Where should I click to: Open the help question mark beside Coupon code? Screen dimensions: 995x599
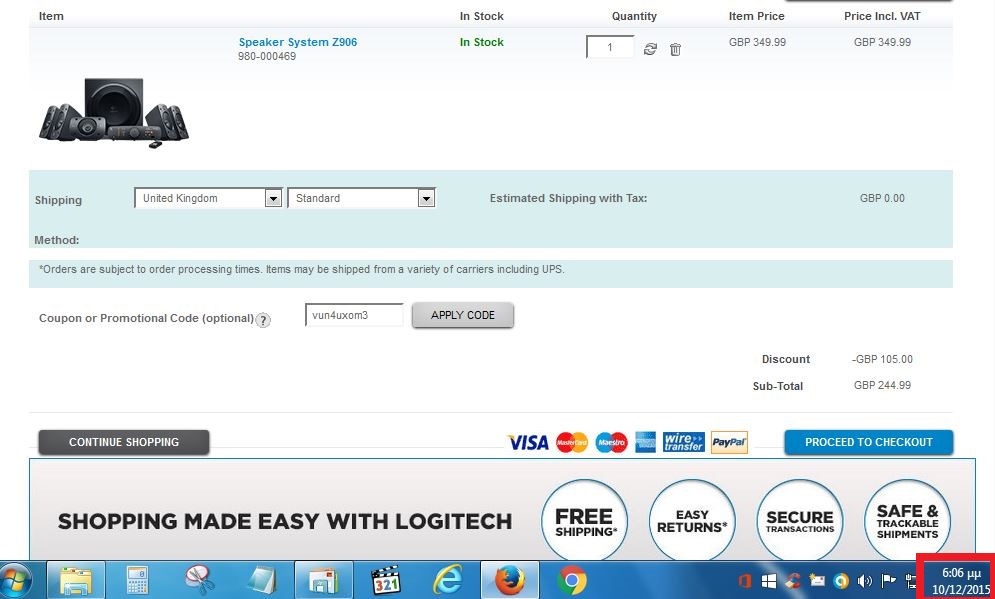tap(263, 320)
